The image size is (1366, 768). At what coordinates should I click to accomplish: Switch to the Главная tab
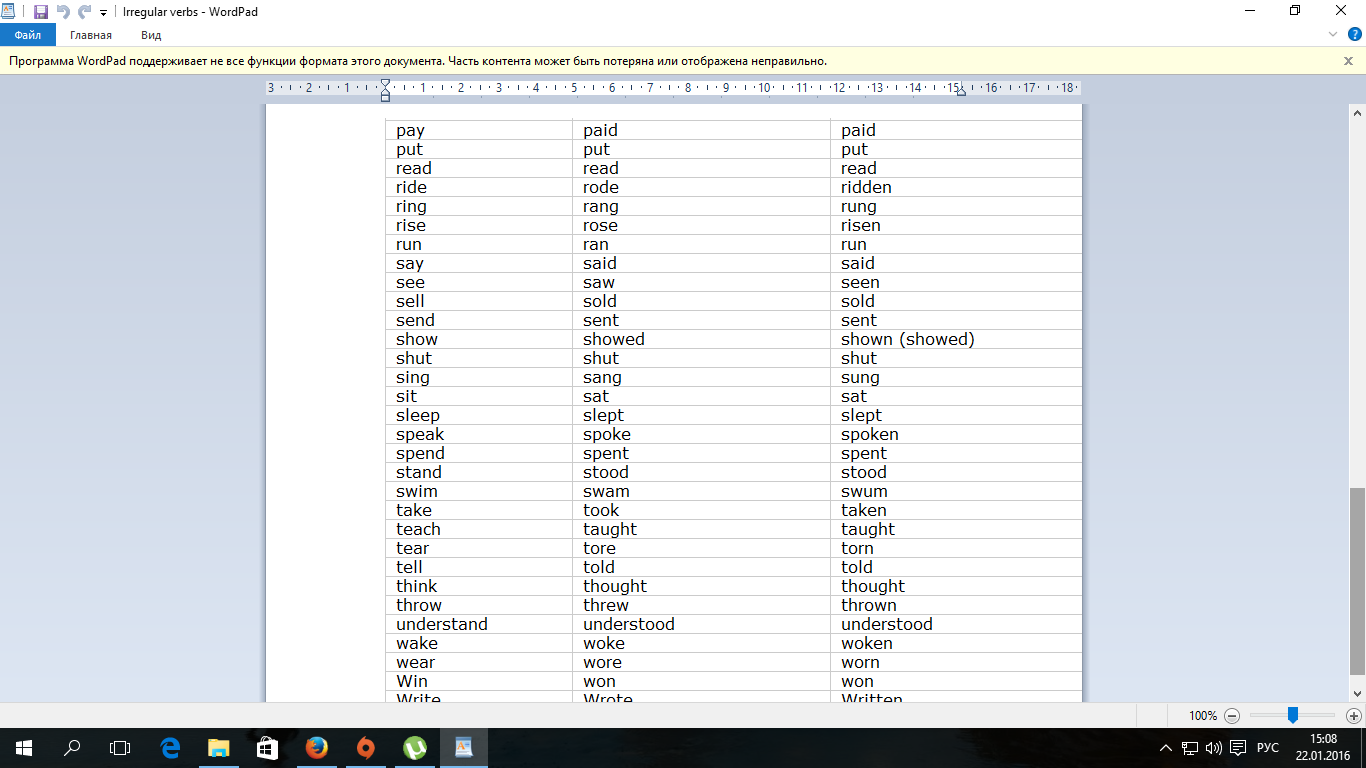point(91,35)
